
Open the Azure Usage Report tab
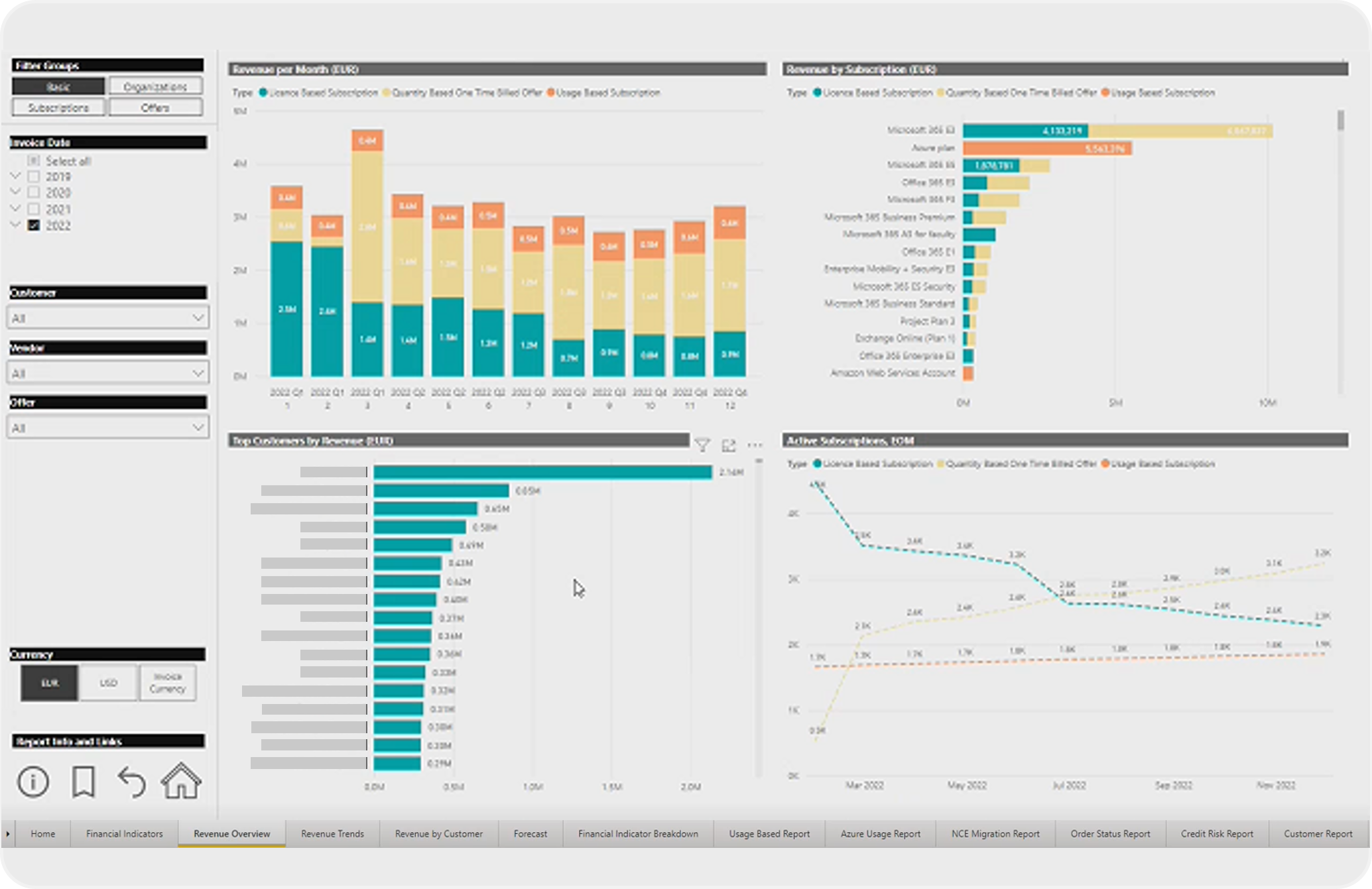click(880, 834)
